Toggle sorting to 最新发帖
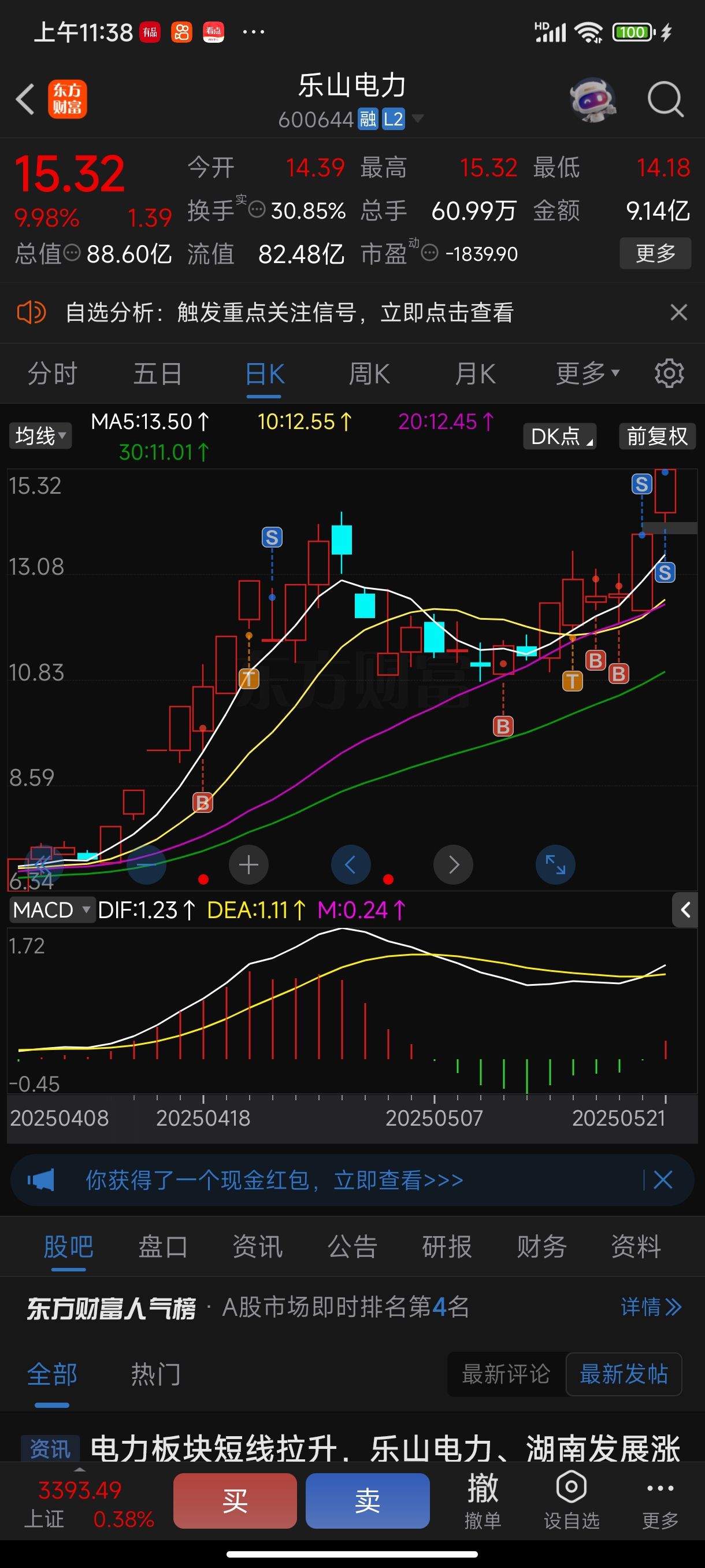The image size is (705, 1568). tap(624, 1374)
